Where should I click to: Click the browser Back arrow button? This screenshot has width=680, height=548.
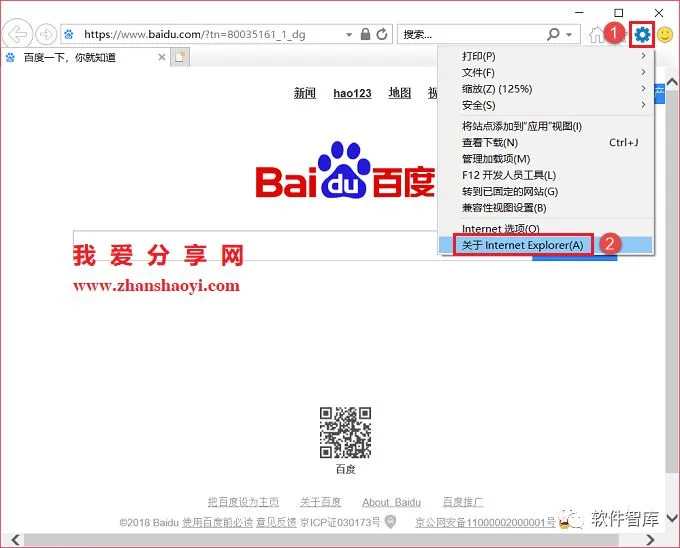(x=17, y=34)
